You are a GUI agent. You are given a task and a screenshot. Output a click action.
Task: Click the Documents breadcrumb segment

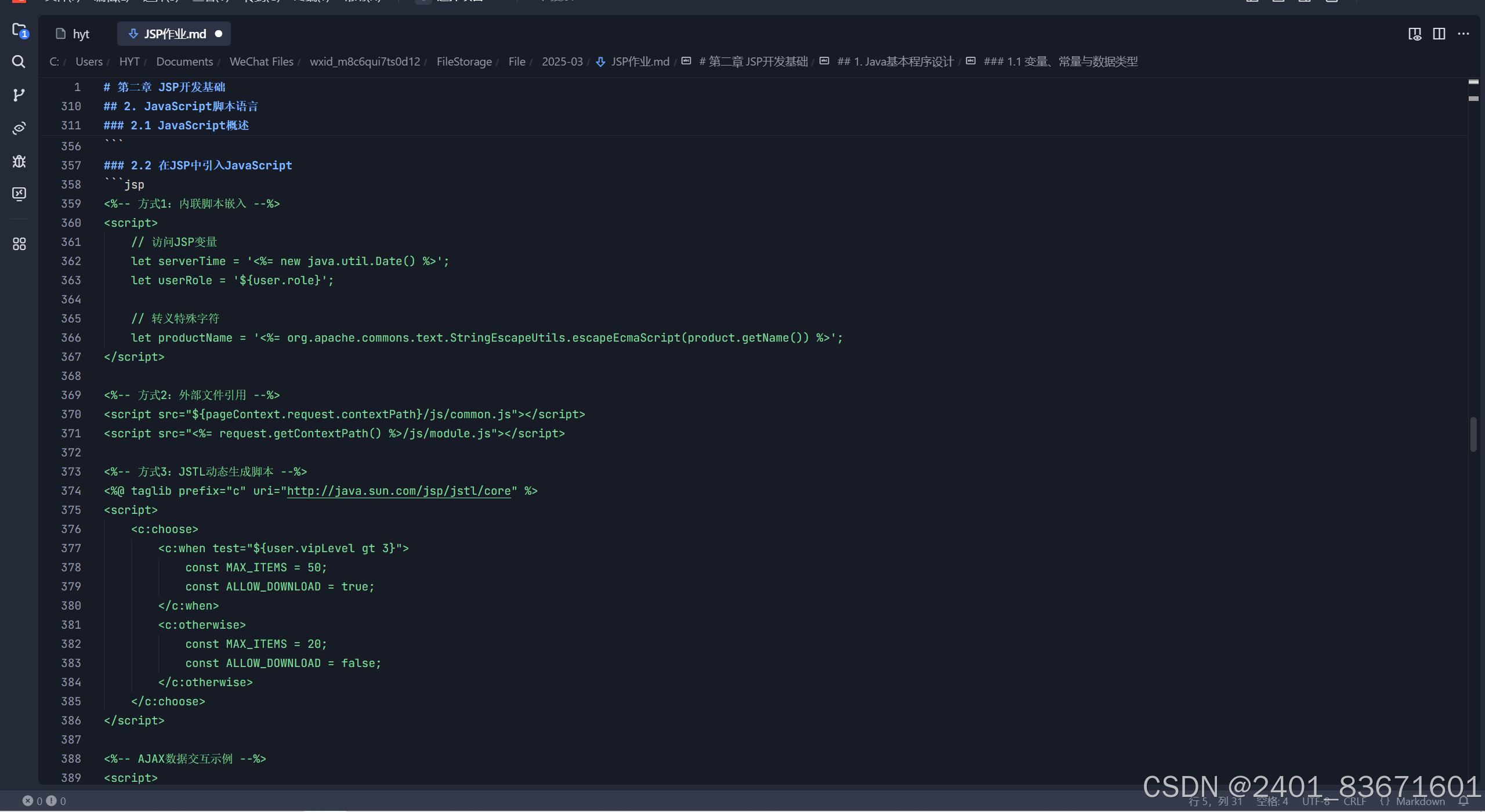[184, 61]
